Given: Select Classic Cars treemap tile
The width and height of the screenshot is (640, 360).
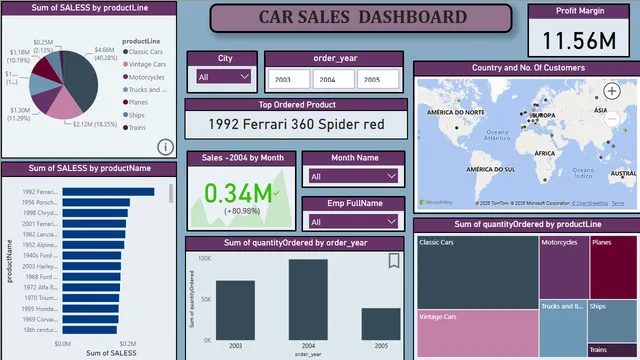Looking at the screenshot, I should pos(478,272).
